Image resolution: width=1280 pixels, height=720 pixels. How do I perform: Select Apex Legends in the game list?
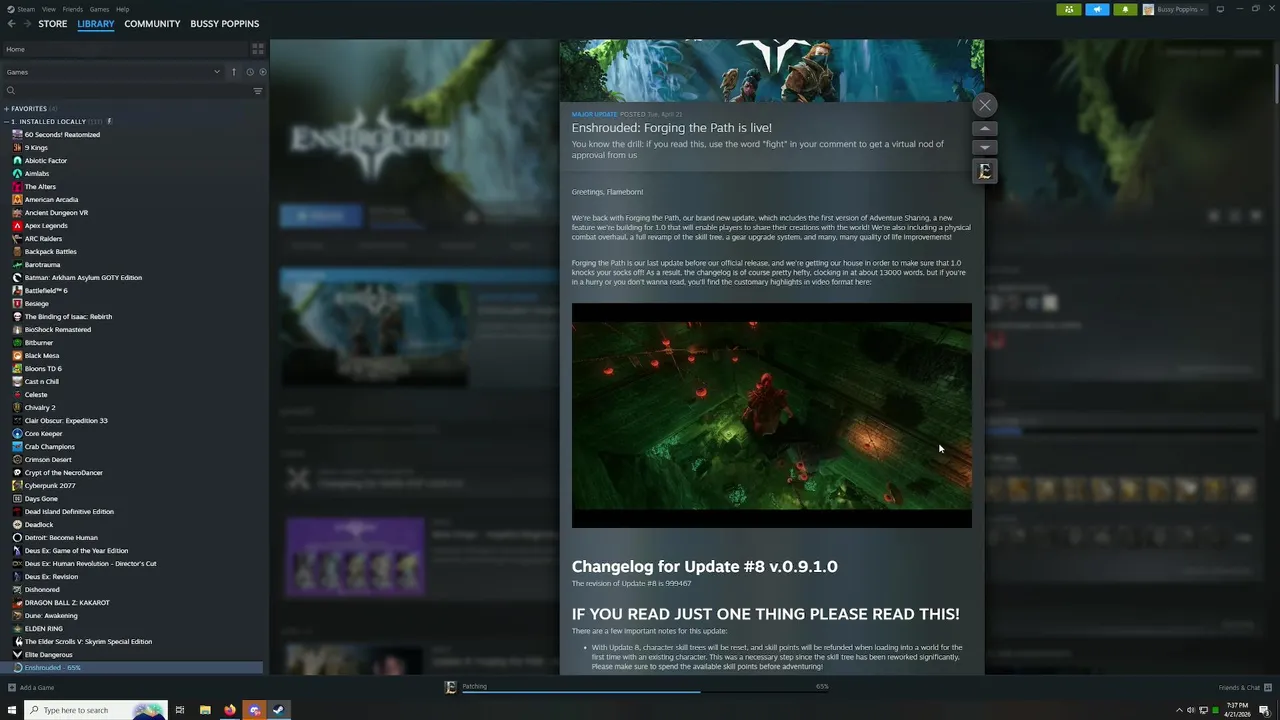pos(46,226)
